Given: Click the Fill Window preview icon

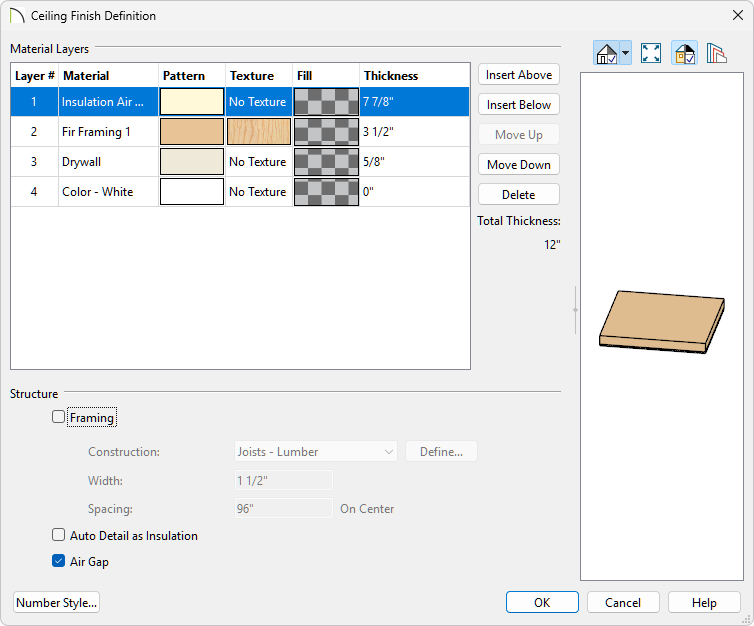Looking at the screenshot, I should click(x=651, y=54).
